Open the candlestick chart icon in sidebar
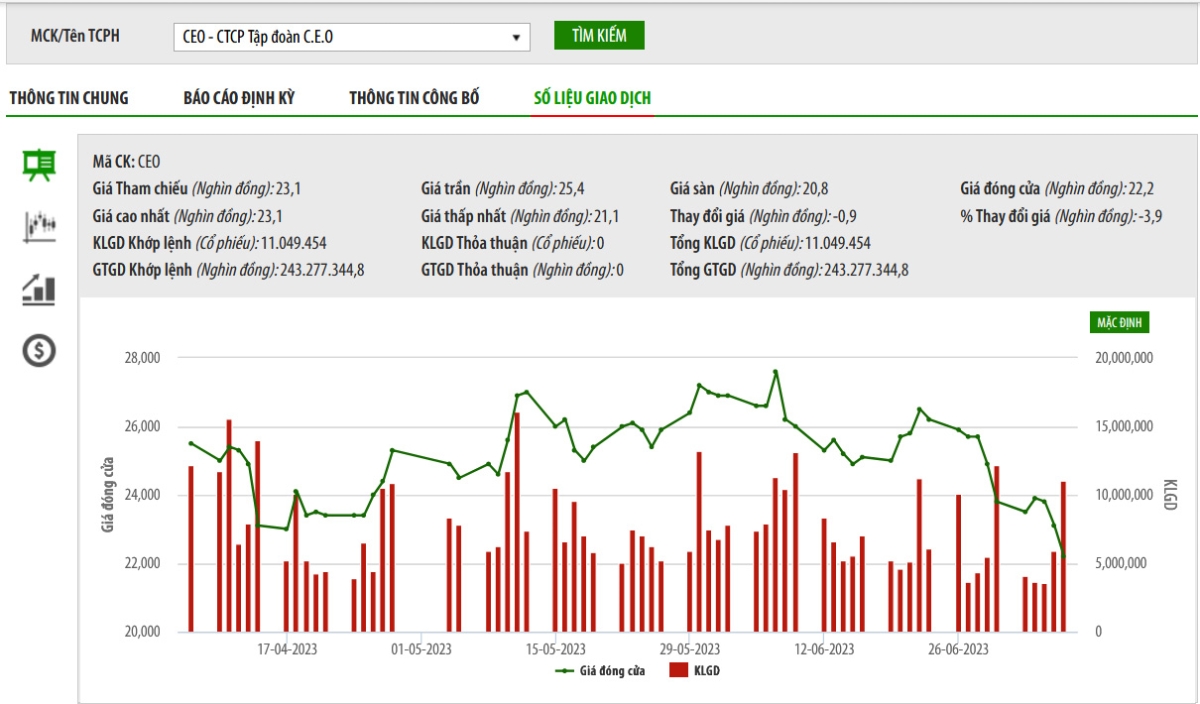1200x704 pixels. pos(39,226)
